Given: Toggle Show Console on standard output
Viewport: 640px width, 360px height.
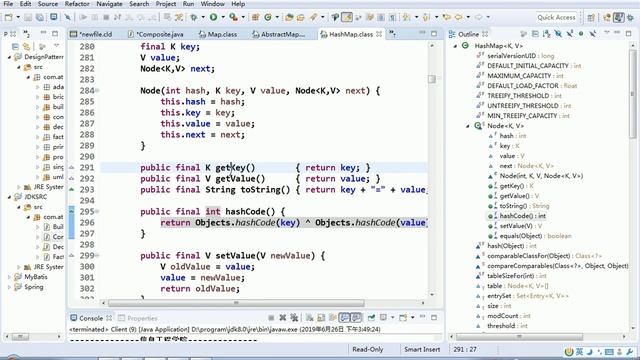Looking at the screenshot, I should [344, 318].
